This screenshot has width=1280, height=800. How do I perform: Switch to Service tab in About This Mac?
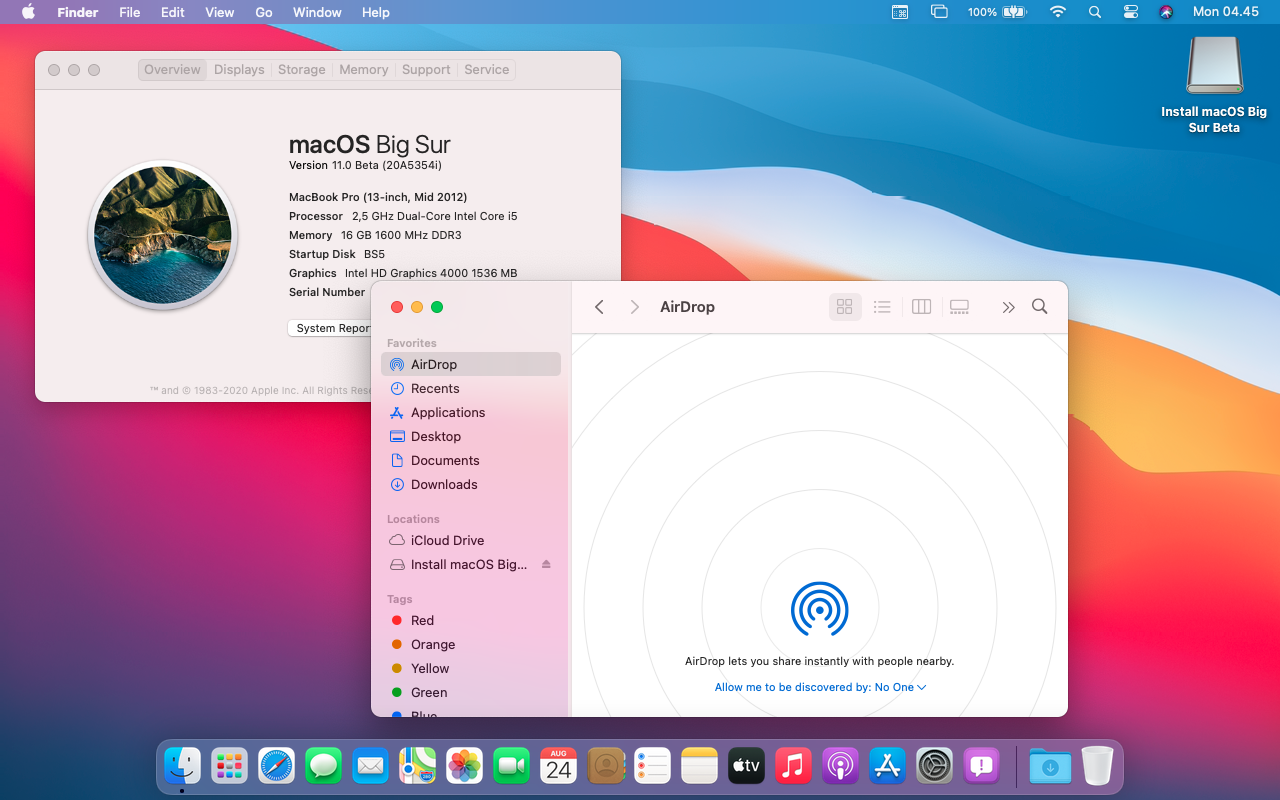(x=487, y=69)
